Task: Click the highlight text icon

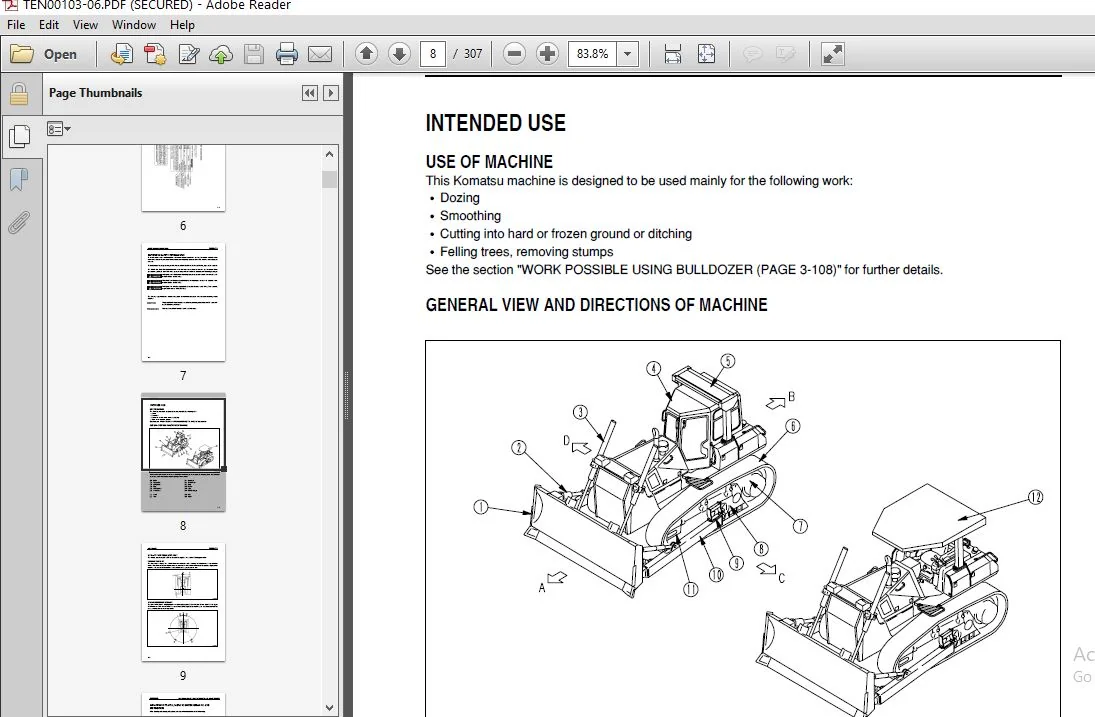Action: 786,54
